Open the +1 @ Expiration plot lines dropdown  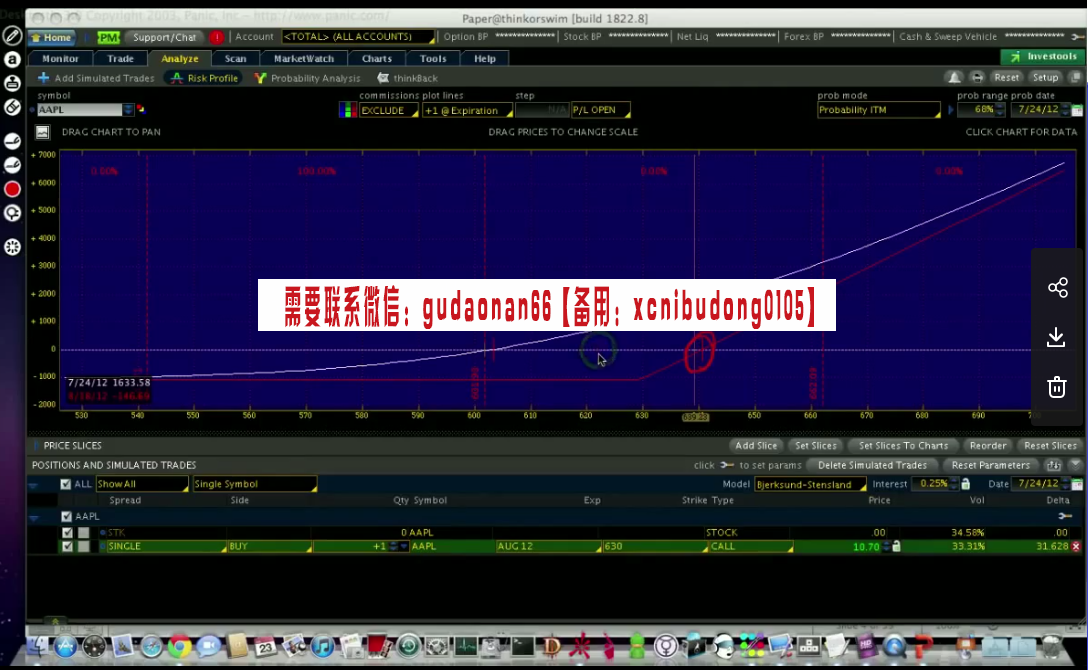coord(468,110)
